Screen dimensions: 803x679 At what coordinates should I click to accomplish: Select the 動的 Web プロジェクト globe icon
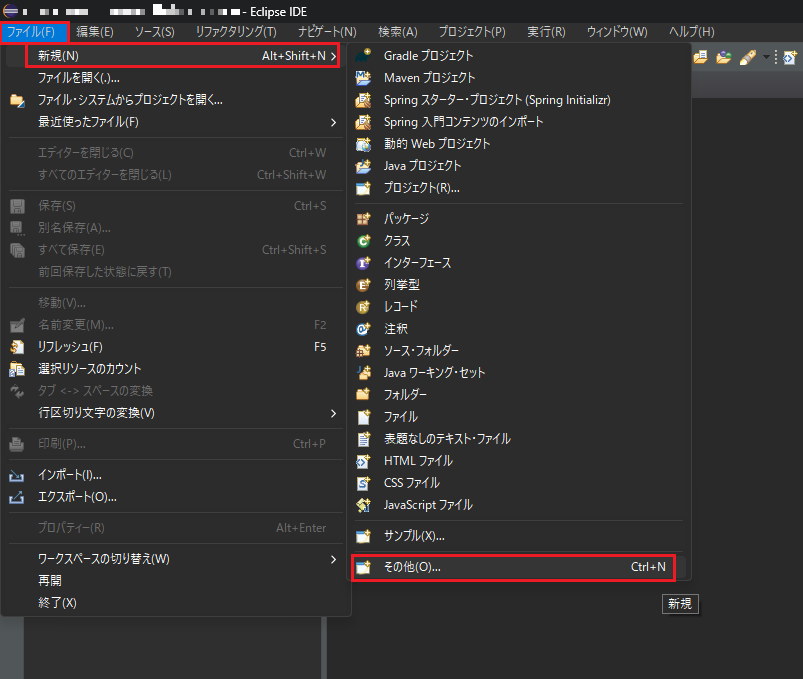pos(363,144)
